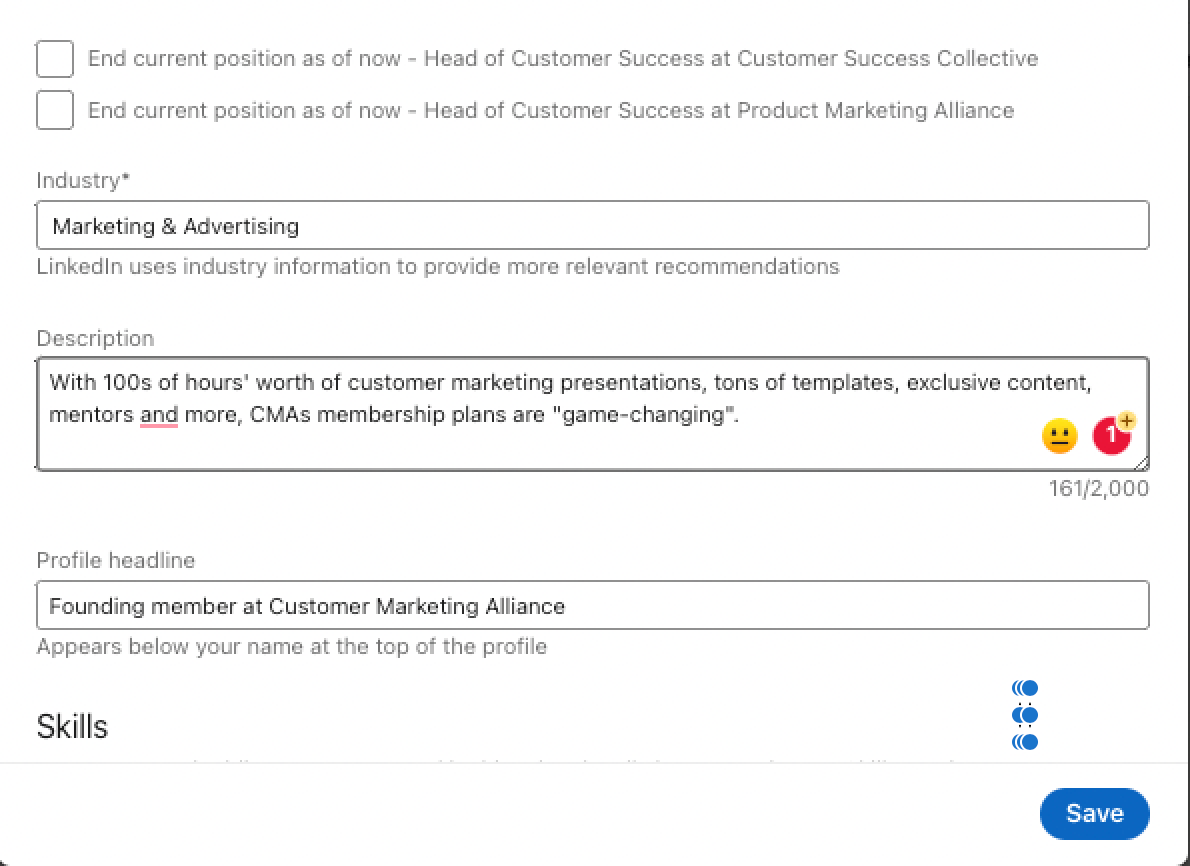
Task: Click the "Profile headline" field label
Action: coord(115,560)
